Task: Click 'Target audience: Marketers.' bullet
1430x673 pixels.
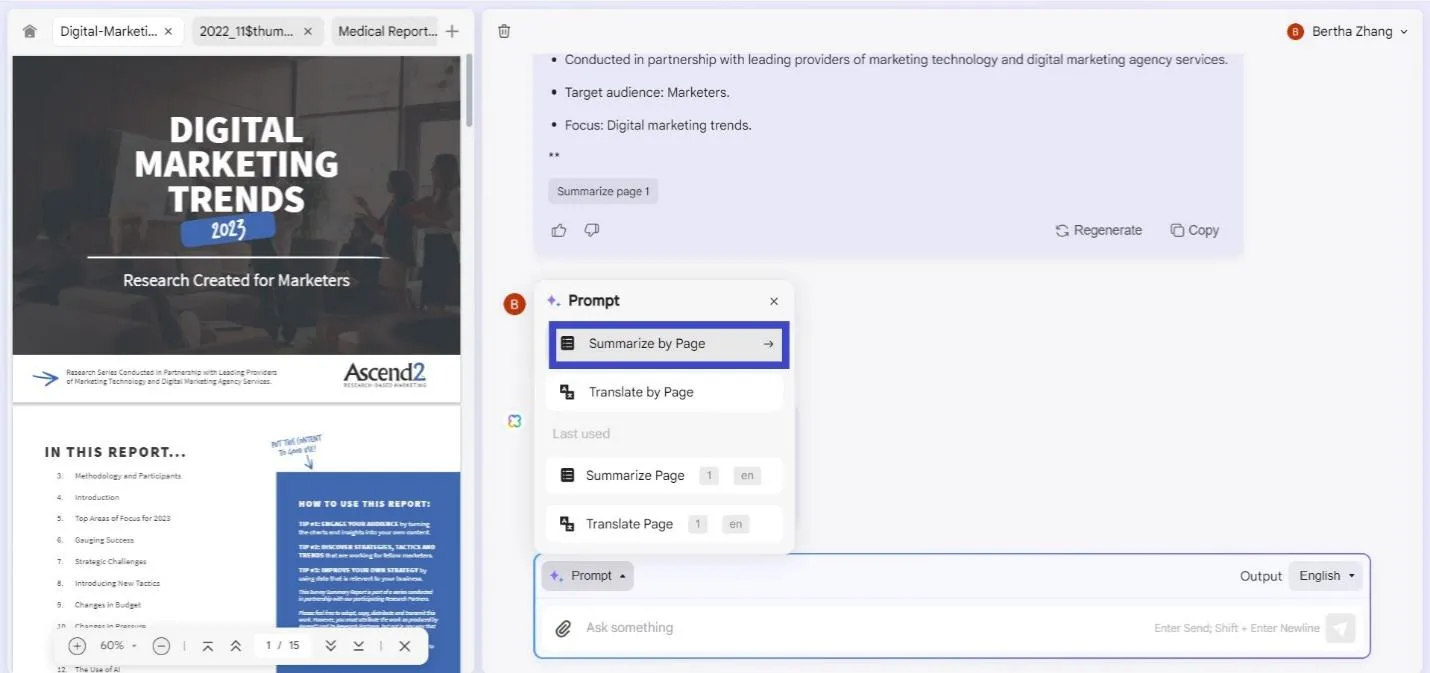Action: 646,92
